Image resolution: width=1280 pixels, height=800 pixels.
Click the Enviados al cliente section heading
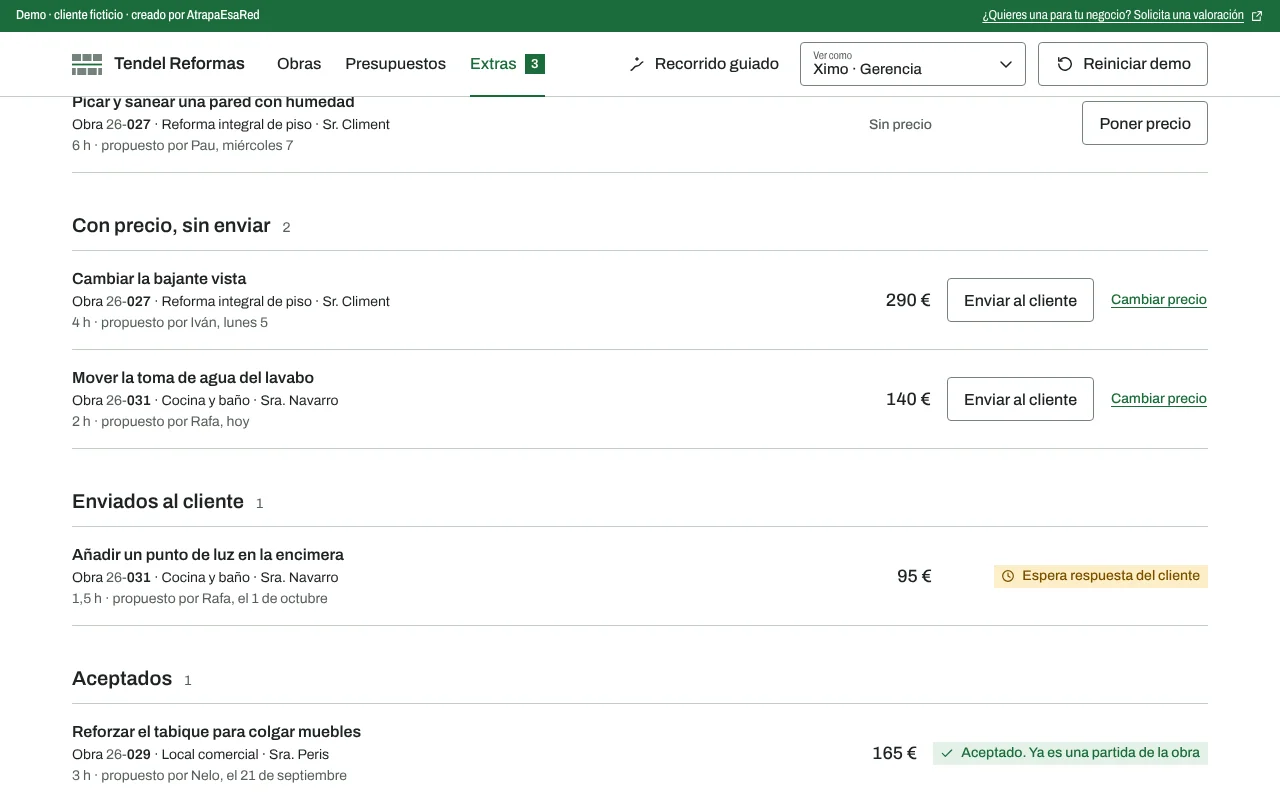158,502
